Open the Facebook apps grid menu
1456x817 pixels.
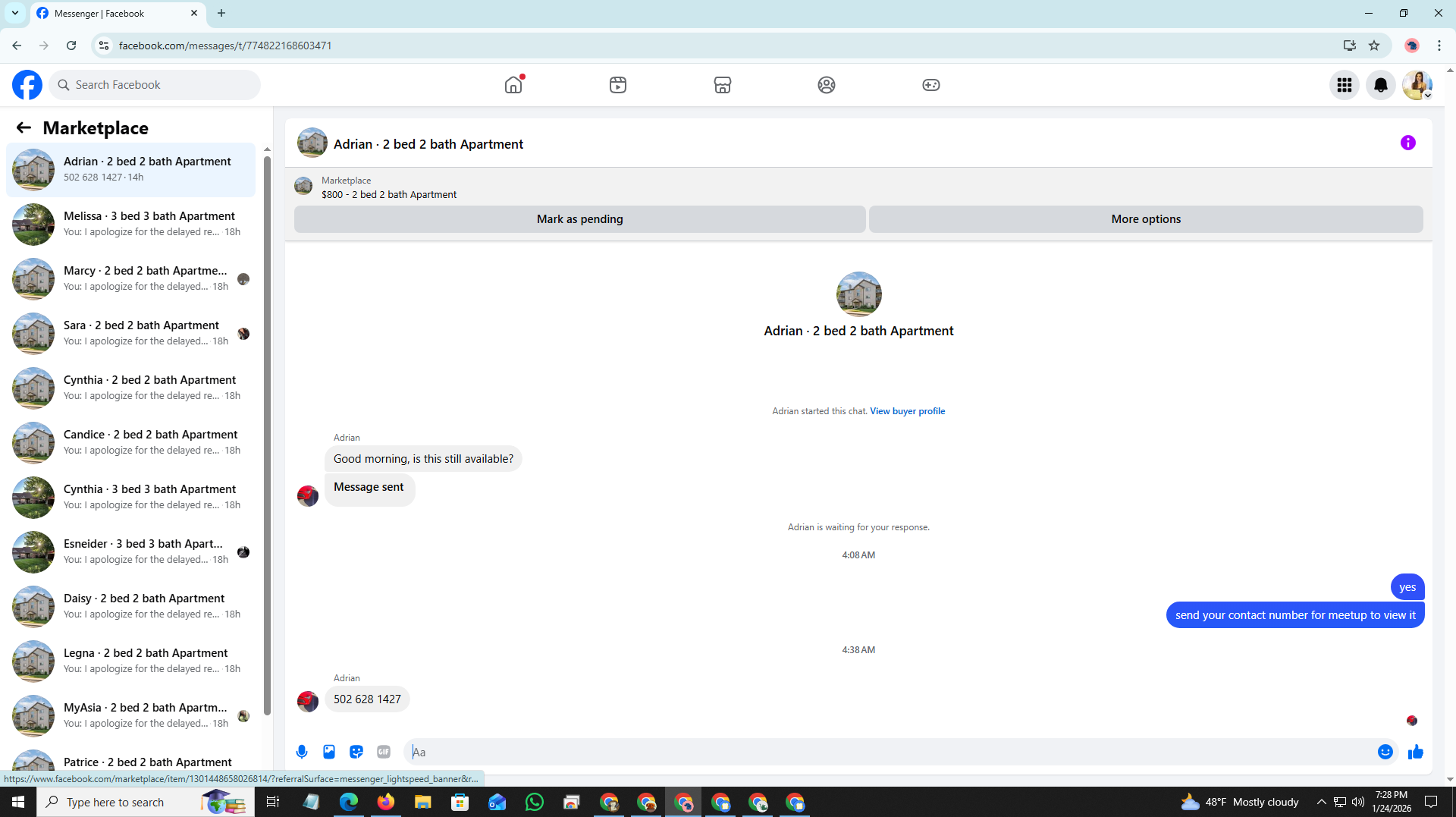point(1345,85)
